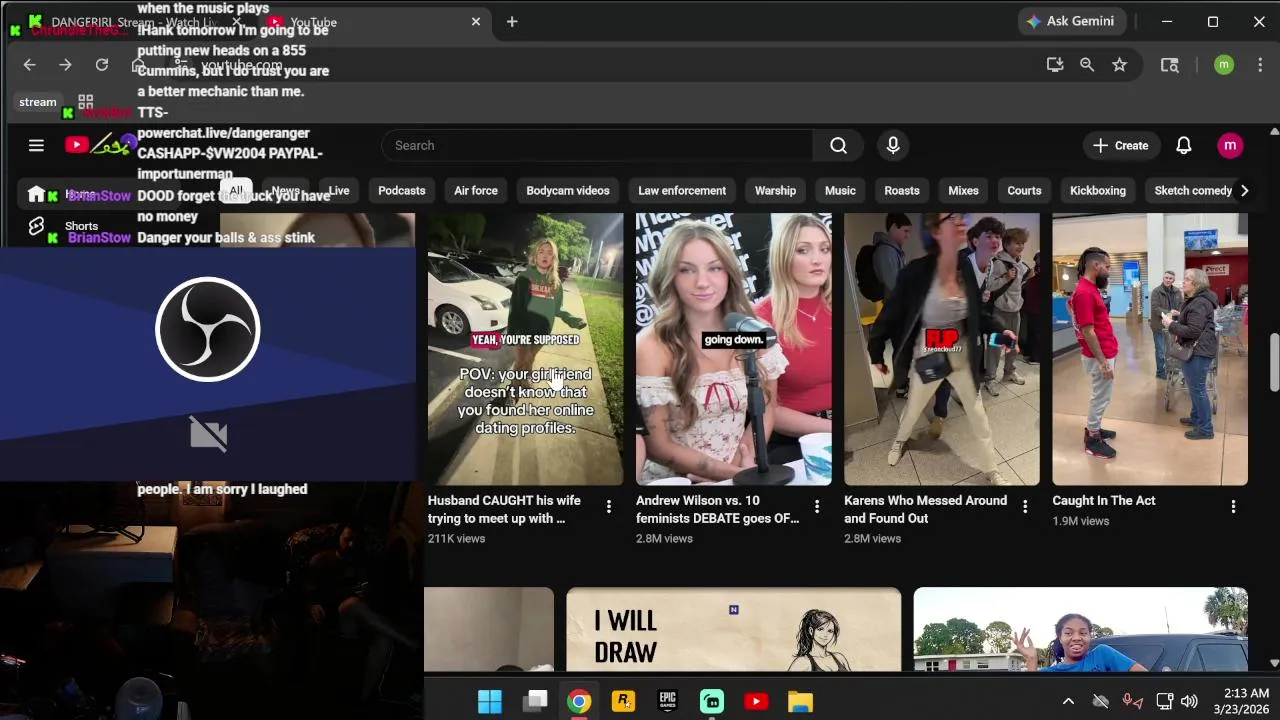The width and height of the screenshot is (1280, 720).
Task: Select the Law enforcement chip
Action: tap(682, 191)
